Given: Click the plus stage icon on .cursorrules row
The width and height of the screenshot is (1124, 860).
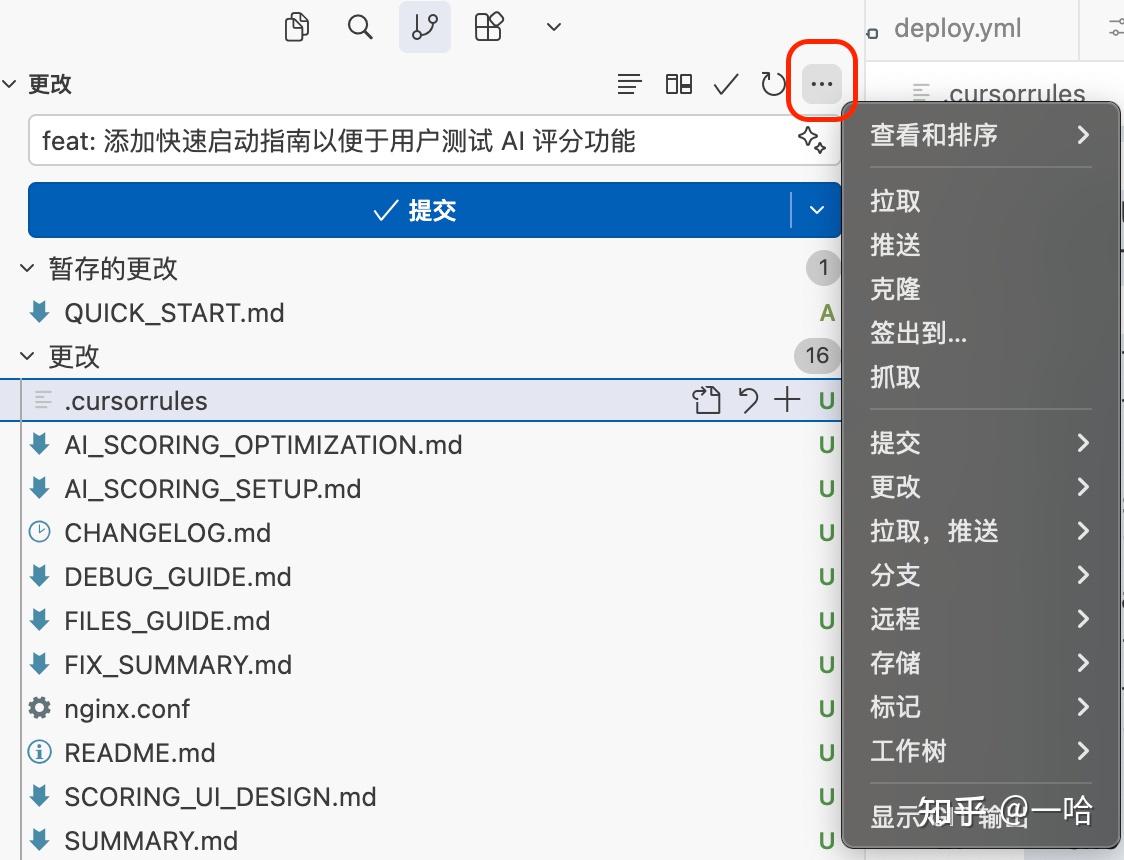Looking at the screenshot, I should [787, 400].
